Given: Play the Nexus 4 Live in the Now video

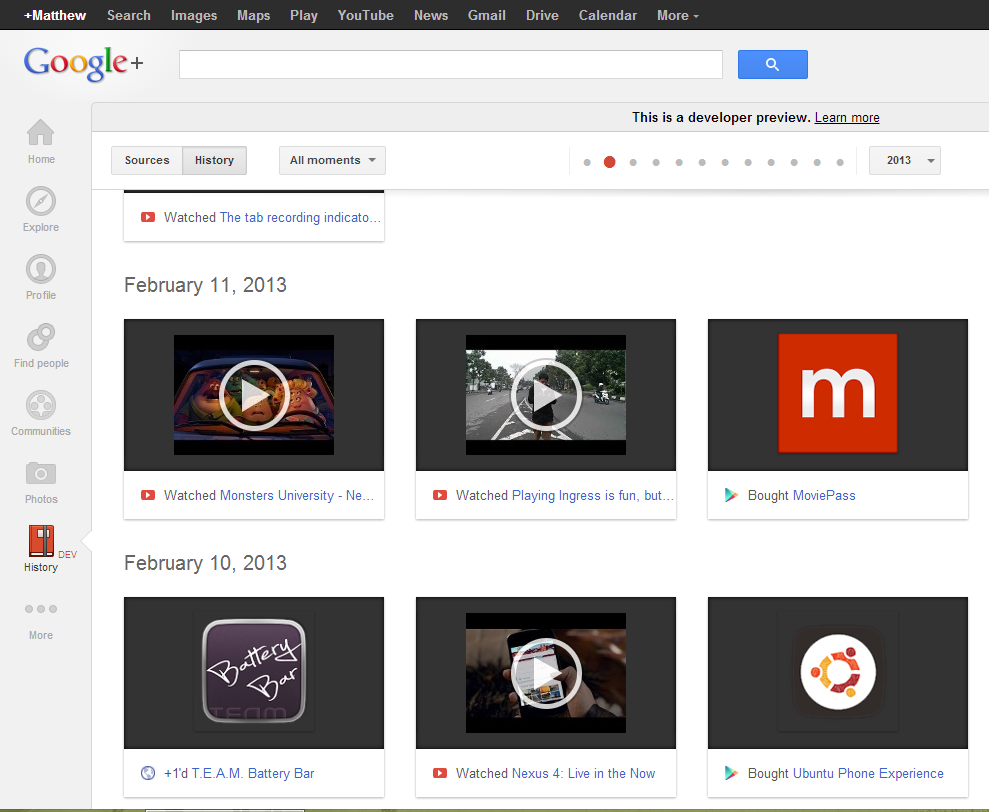Looking at the screenshot, I should pos(545,673).
